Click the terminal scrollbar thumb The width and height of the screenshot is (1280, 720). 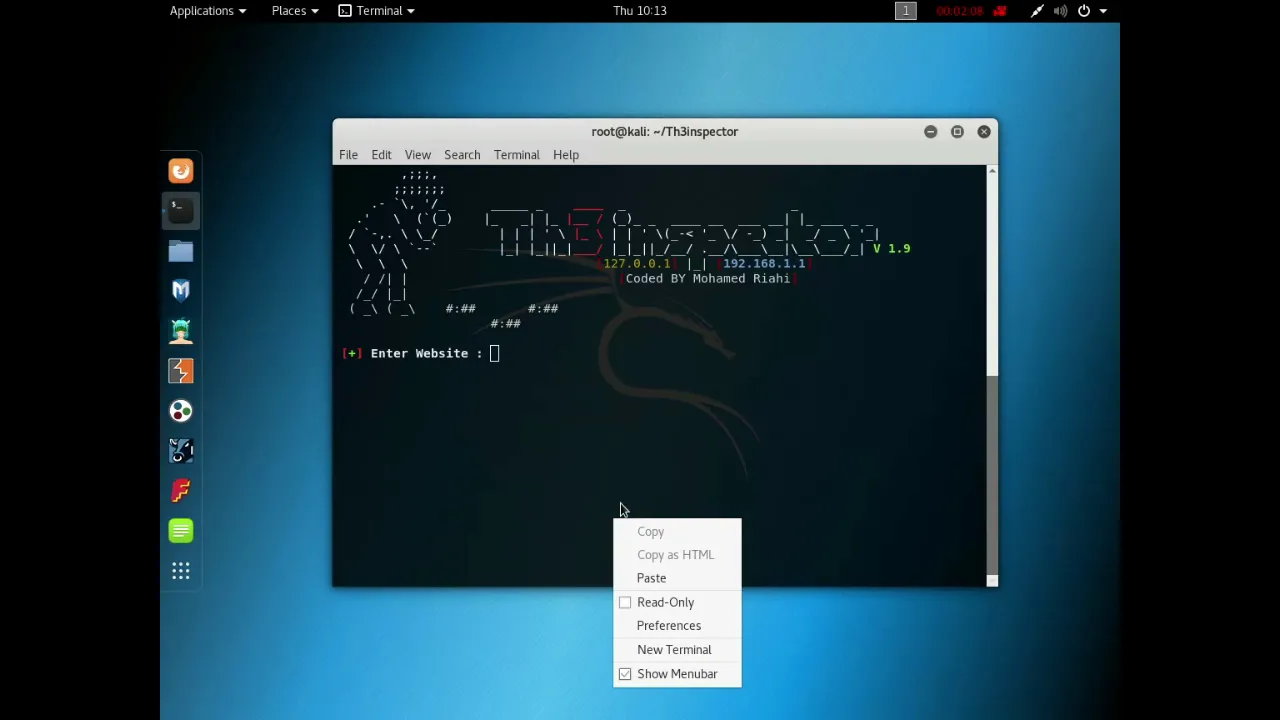point(992,475)
